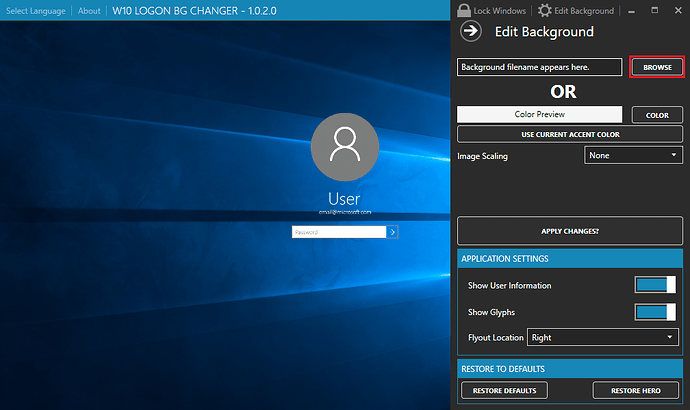Click the password submit arrow on preview
This screenshot has width=690, height=410.
(x=393, y=231)
